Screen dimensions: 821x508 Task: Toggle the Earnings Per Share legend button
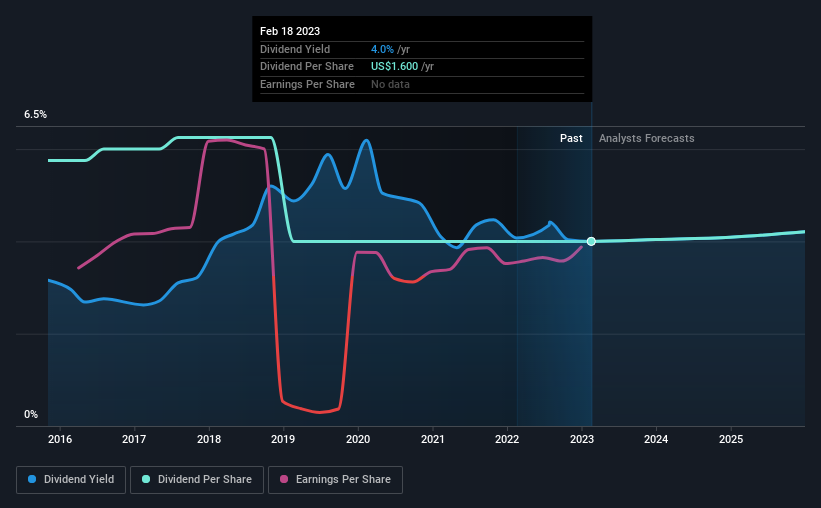[335, 480]
